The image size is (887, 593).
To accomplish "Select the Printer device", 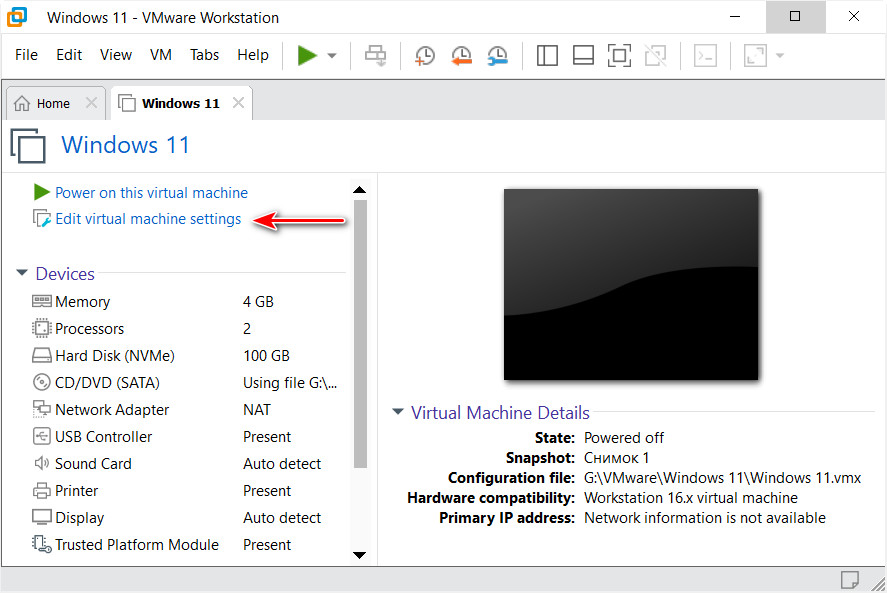I will point(188,491).
